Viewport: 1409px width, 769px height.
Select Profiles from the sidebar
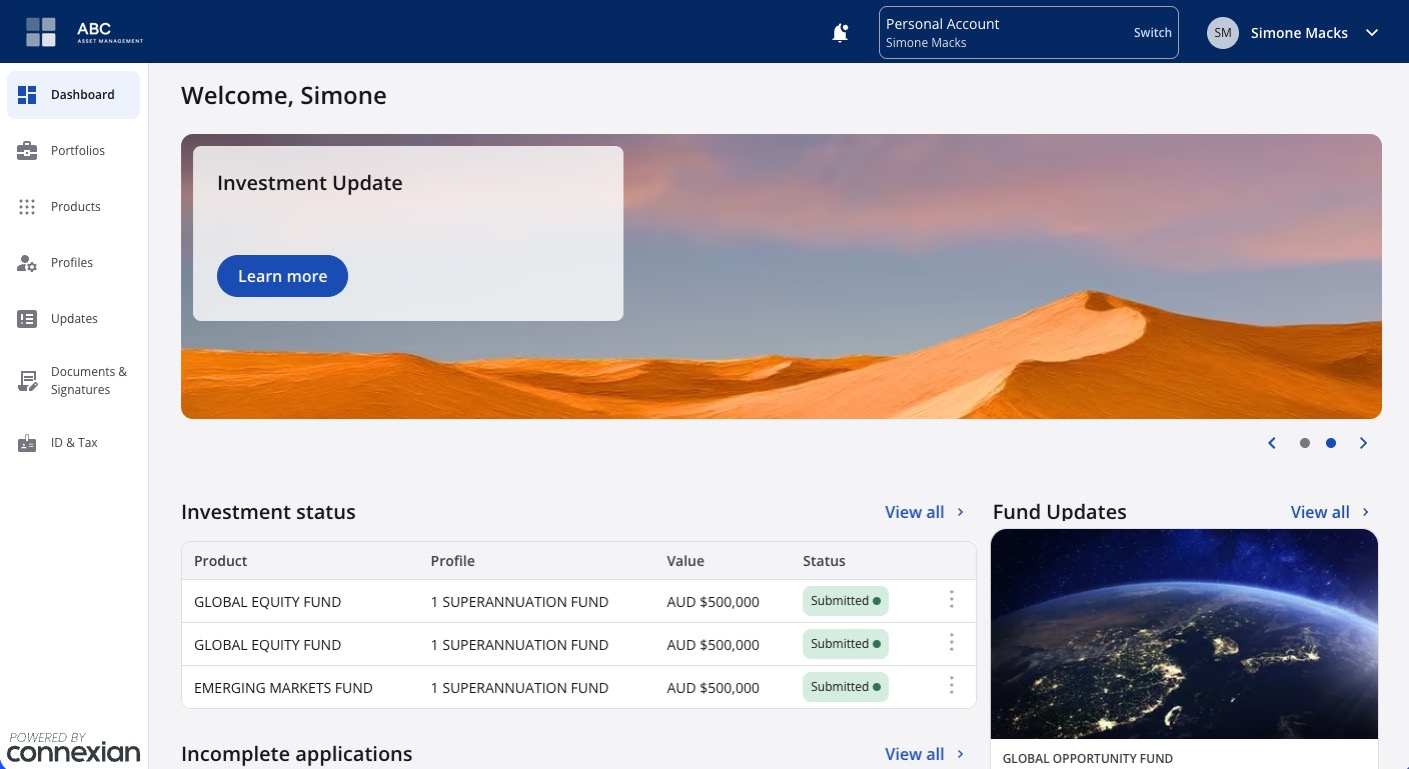[x=73, y=263]
